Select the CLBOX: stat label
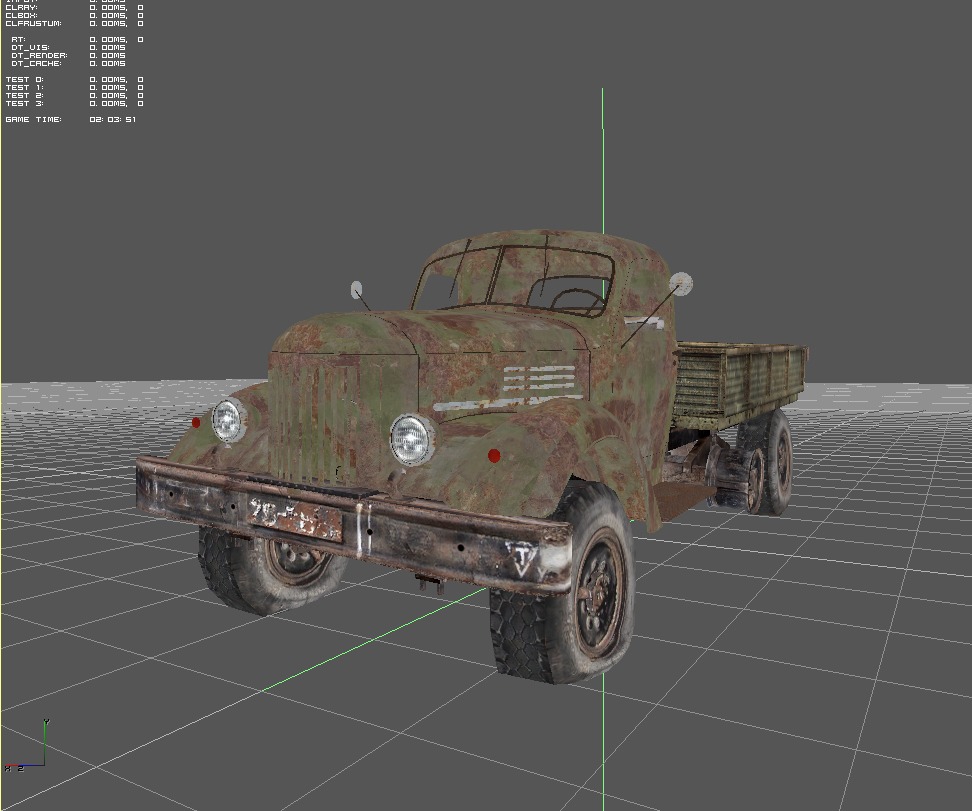This screenshot has height=811, width=972. click(21, 16)
